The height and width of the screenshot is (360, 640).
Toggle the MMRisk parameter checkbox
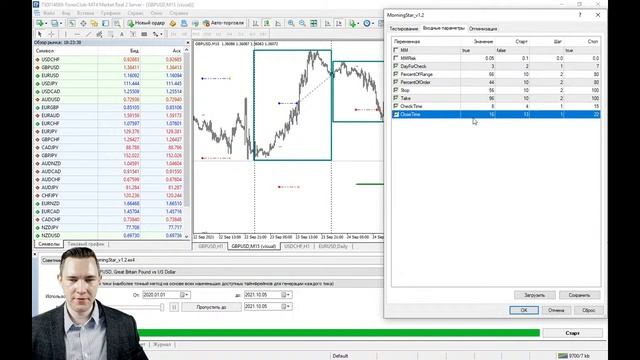coord(396,58)
